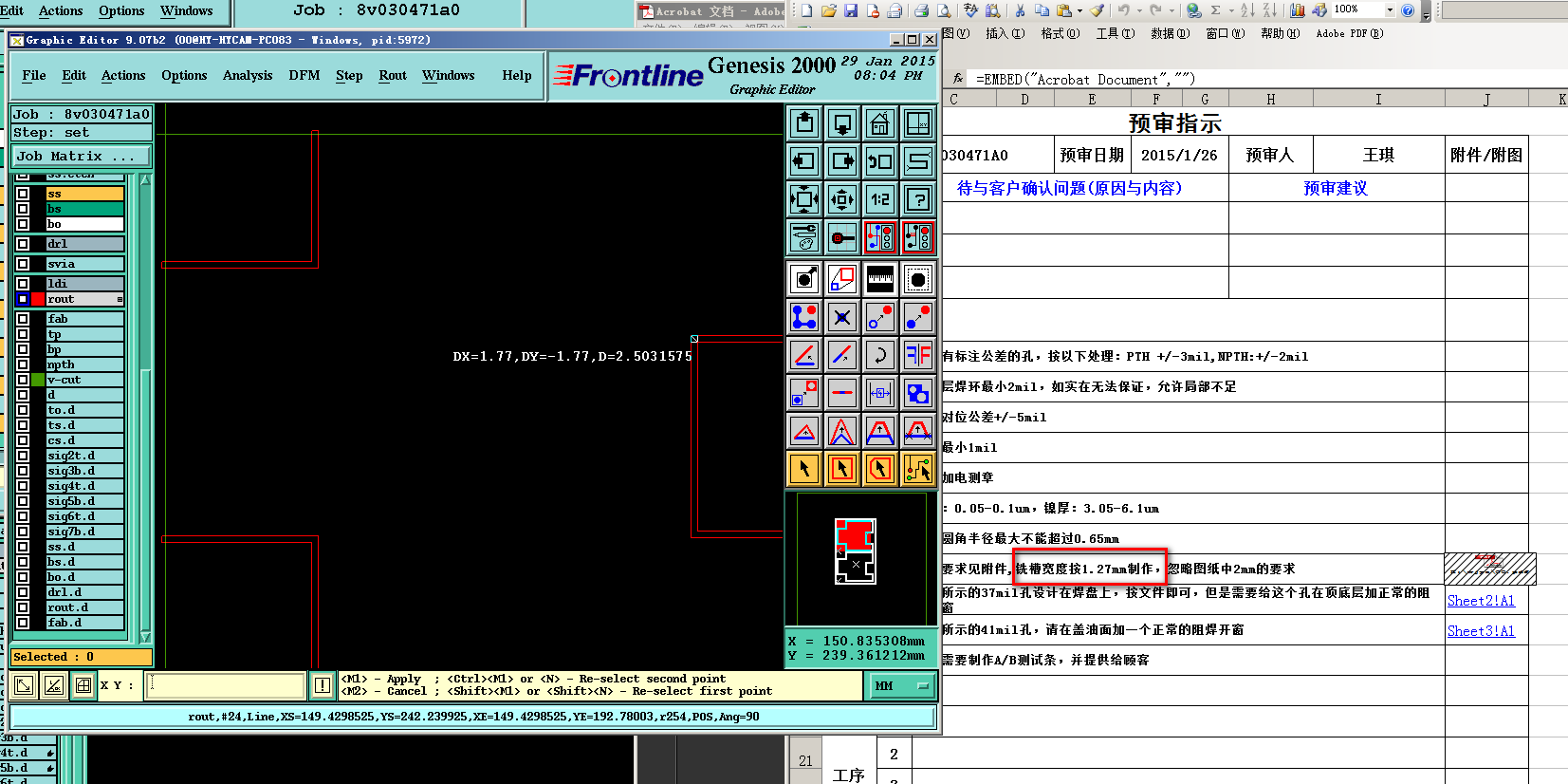1568x784 pixels.
Task: Click the Chart wizard icon in Excel toolbar
Action: [1297, 10]
